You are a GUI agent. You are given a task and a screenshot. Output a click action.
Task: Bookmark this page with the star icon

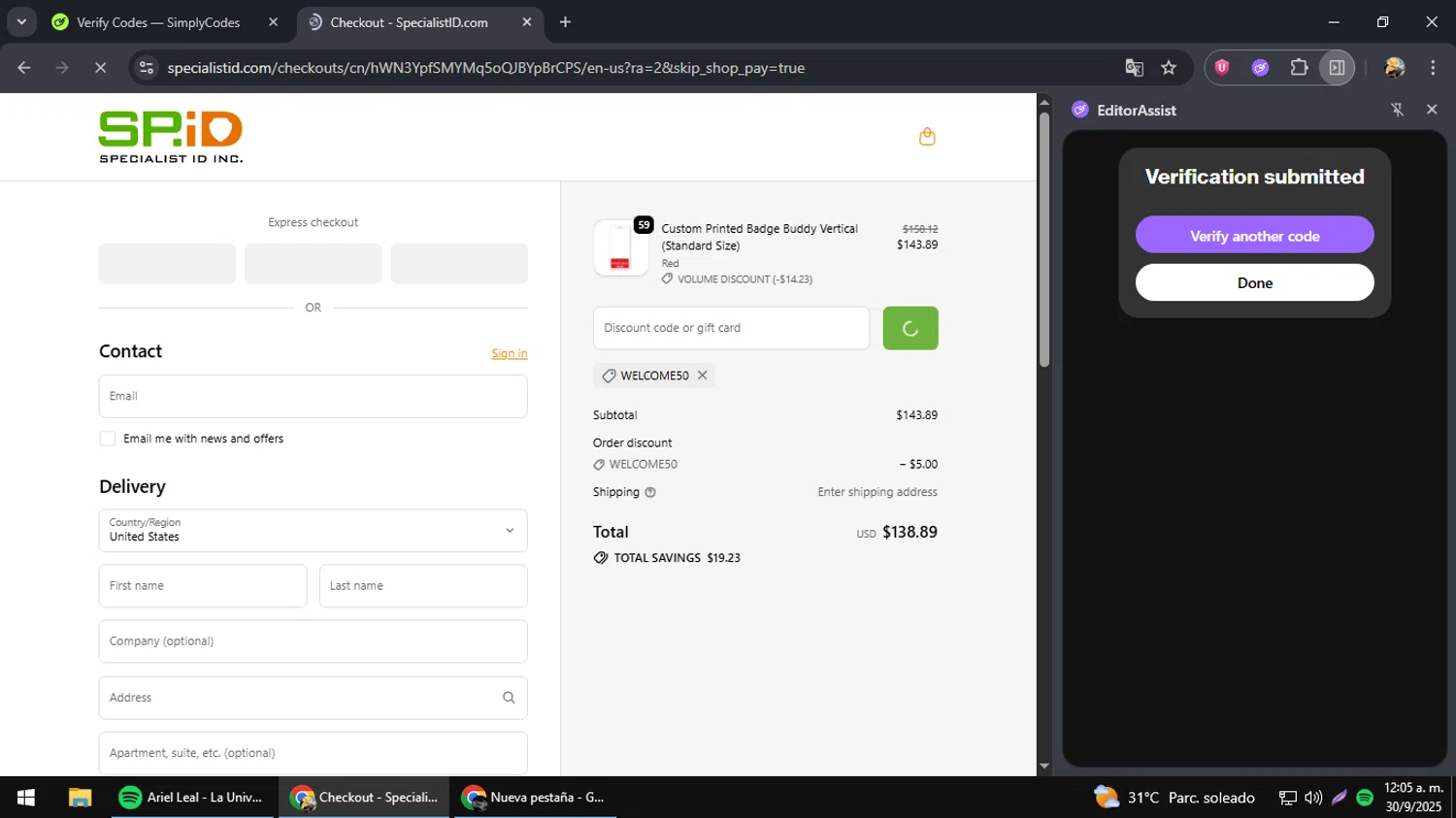click(x=1169, y=68)
